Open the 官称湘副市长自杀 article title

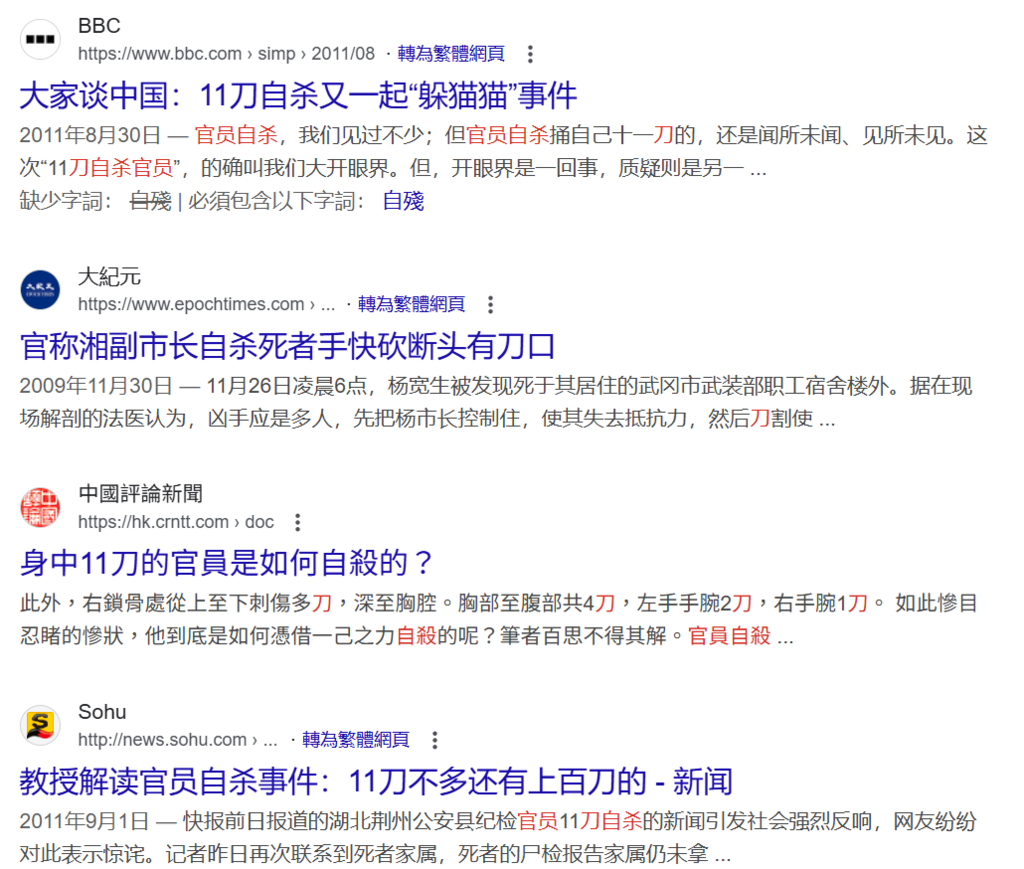(x=287, y=346)
